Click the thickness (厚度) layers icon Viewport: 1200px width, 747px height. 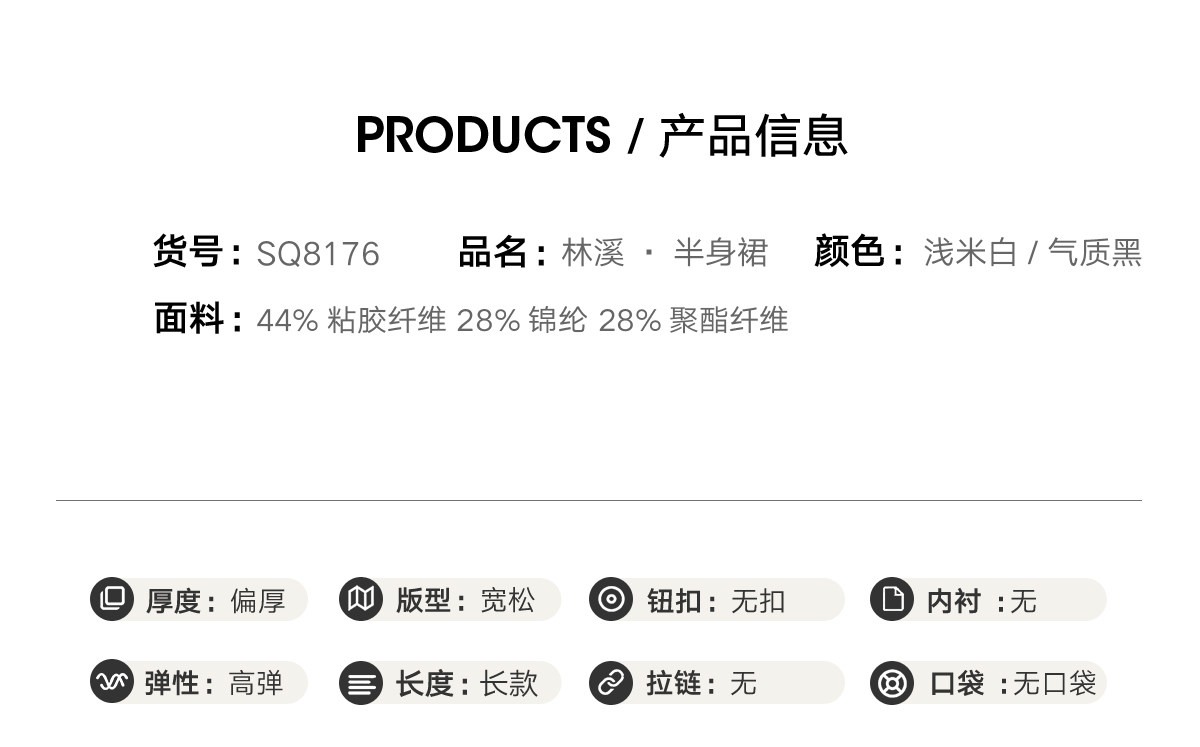pos(112,600)
